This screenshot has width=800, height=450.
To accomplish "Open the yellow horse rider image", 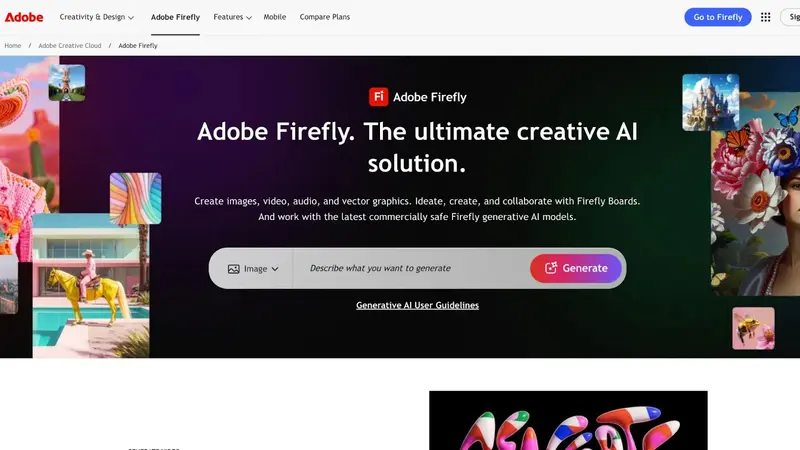I will tap(91, 286).
